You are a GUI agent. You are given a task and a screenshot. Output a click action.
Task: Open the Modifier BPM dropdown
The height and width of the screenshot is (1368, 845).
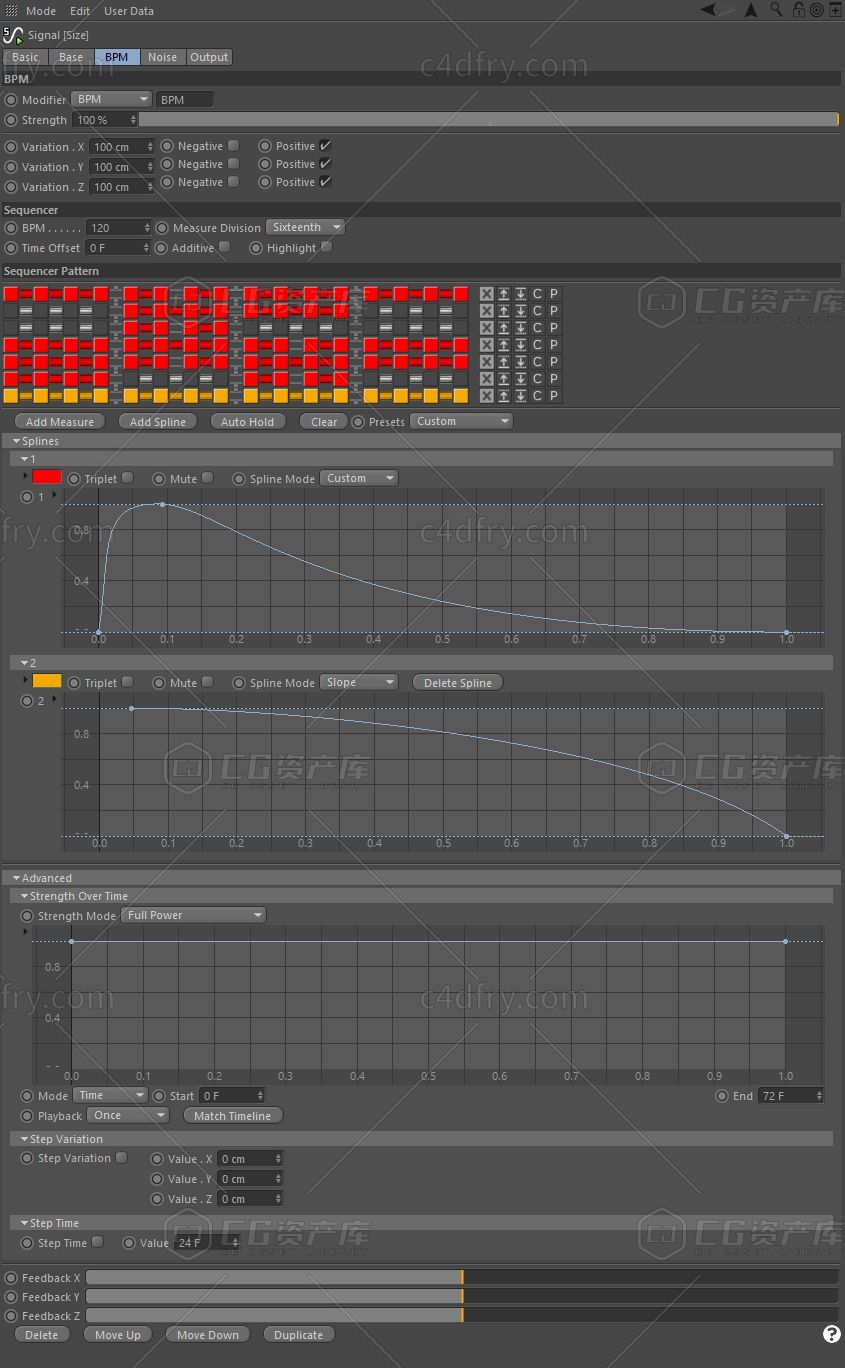[112, 99]
